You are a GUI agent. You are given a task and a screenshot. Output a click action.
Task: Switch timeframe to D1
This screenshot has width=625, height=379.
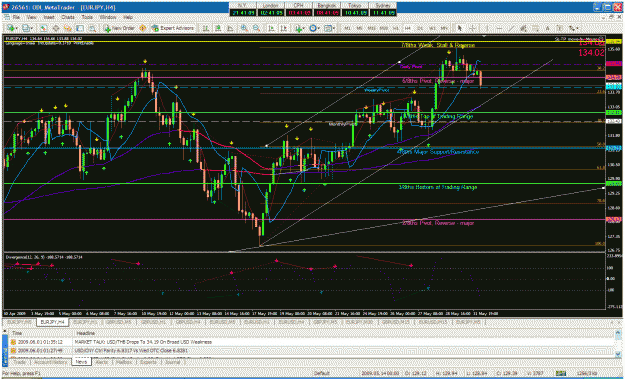click(x=420, y=28)
